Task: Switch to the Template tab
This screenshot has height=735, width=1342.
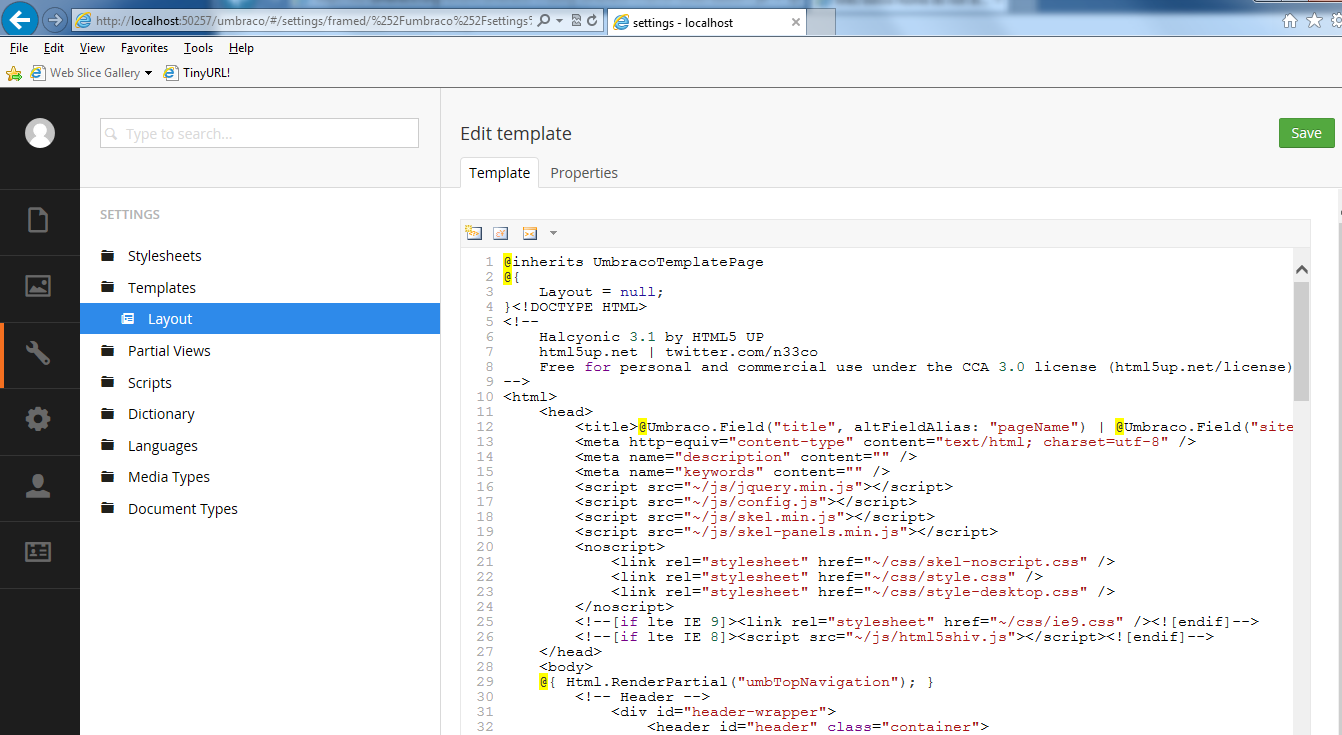Action: click(x=499, y=173)
